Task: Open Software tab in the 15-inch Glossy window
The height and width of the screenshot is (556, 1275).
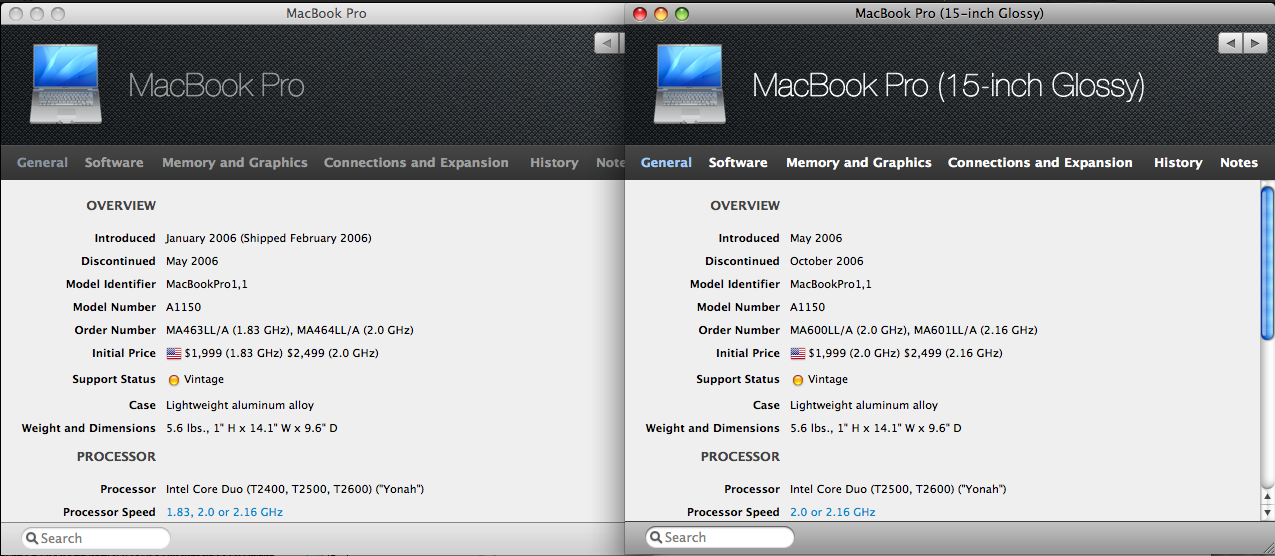Action: pyautogui.click(x=738, y=162)
